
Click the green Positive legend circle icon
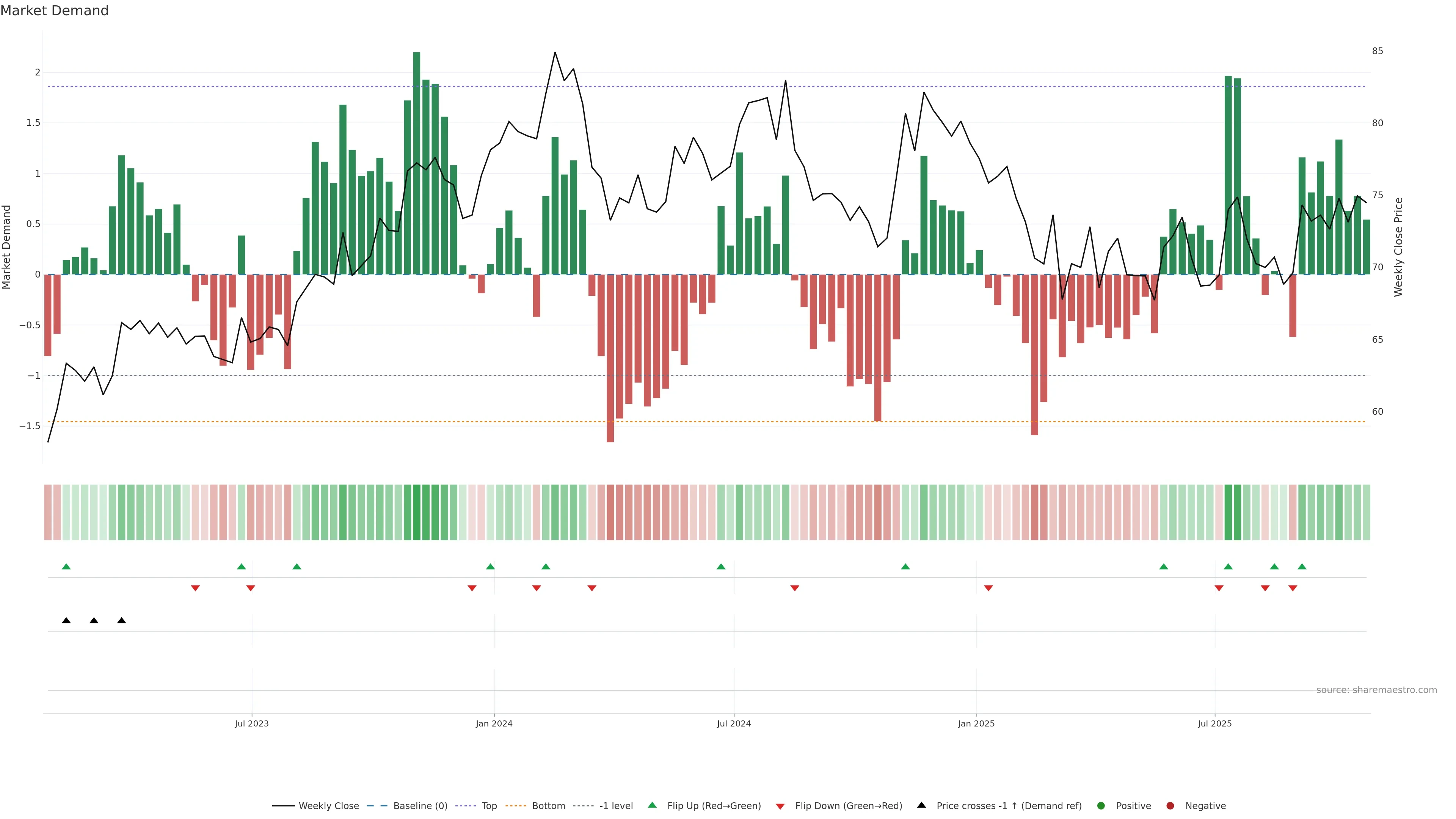[1100, 806]
